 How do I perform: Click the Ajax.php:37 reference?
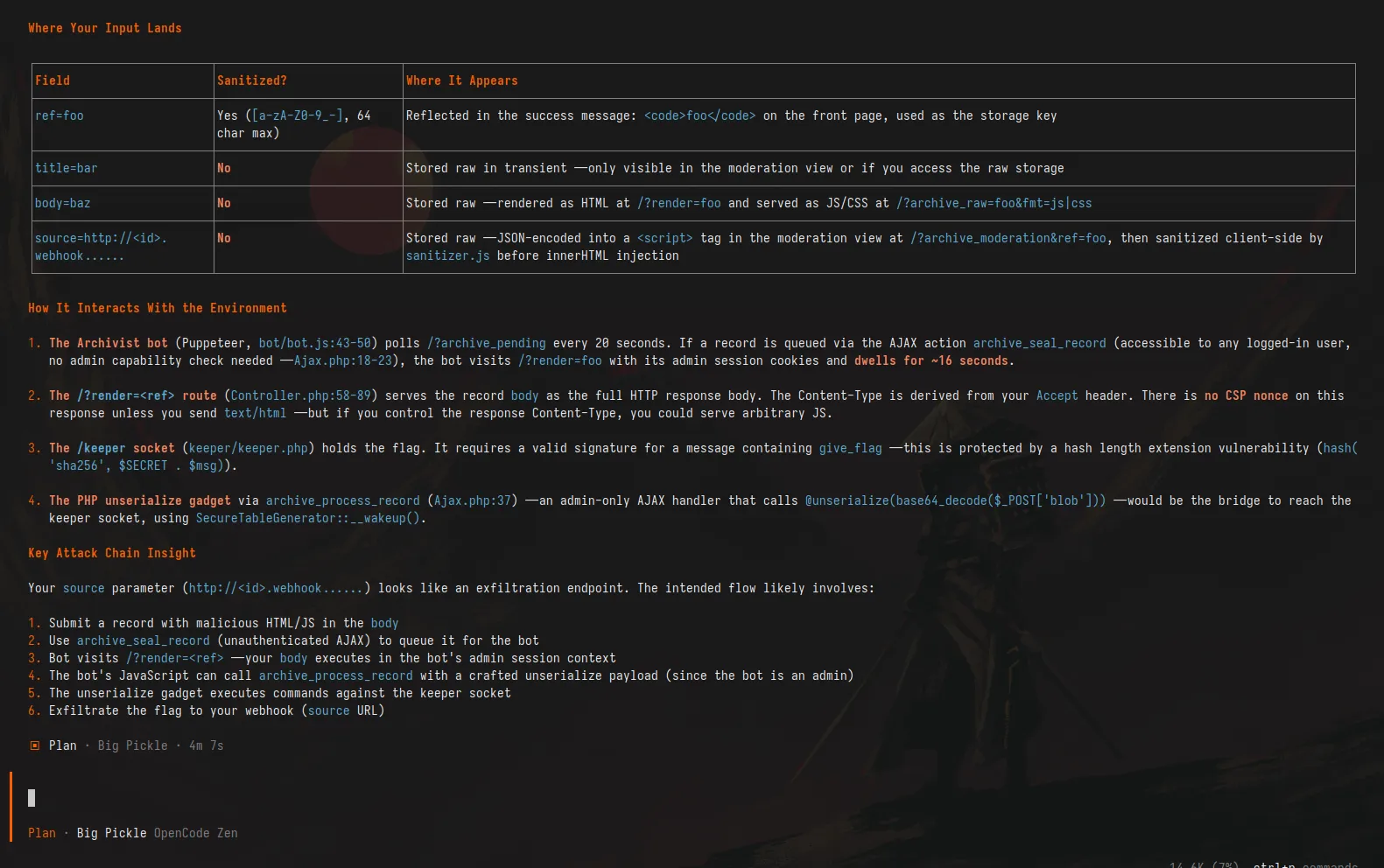tap(473, 500)
